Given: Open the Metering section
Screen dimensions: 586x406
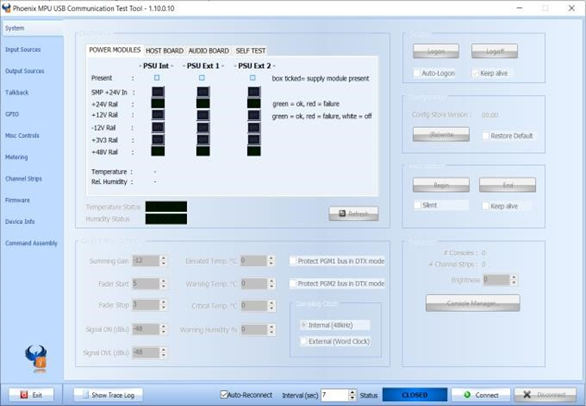Looking at the screenshot, I should 16,157.
